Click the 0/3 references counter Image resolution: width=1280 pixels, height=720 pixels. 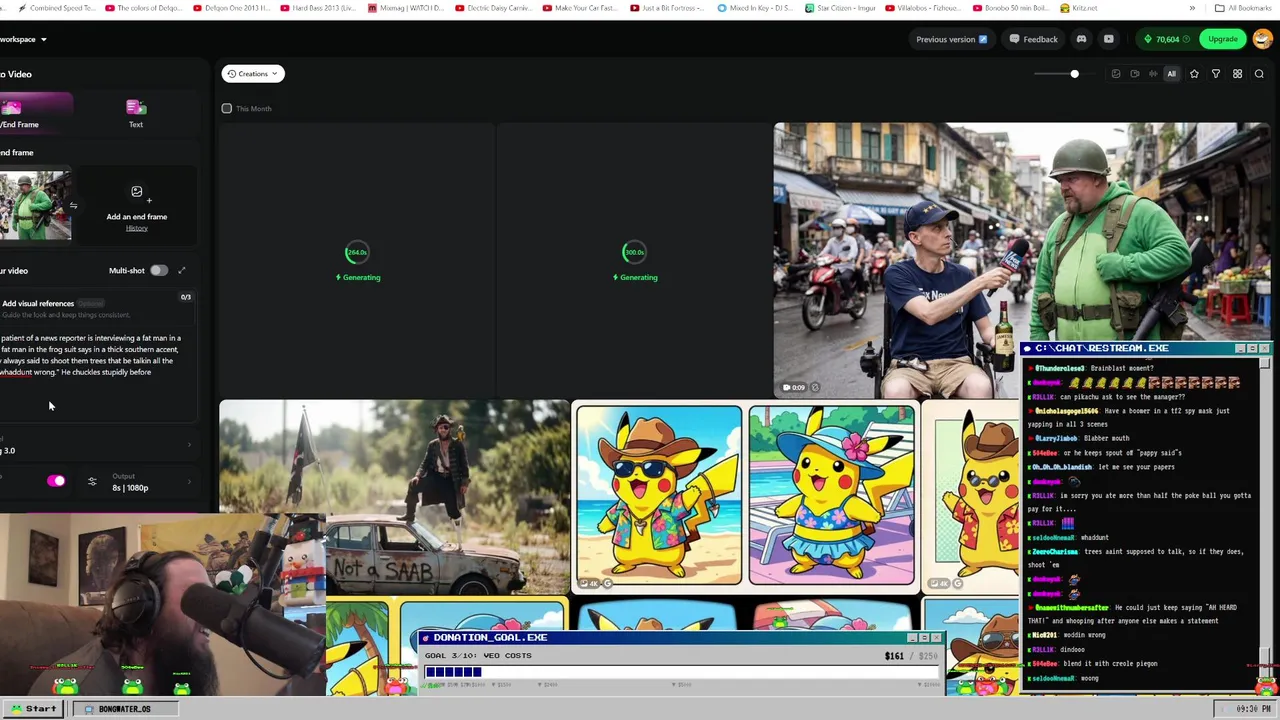tap(185, 297)
